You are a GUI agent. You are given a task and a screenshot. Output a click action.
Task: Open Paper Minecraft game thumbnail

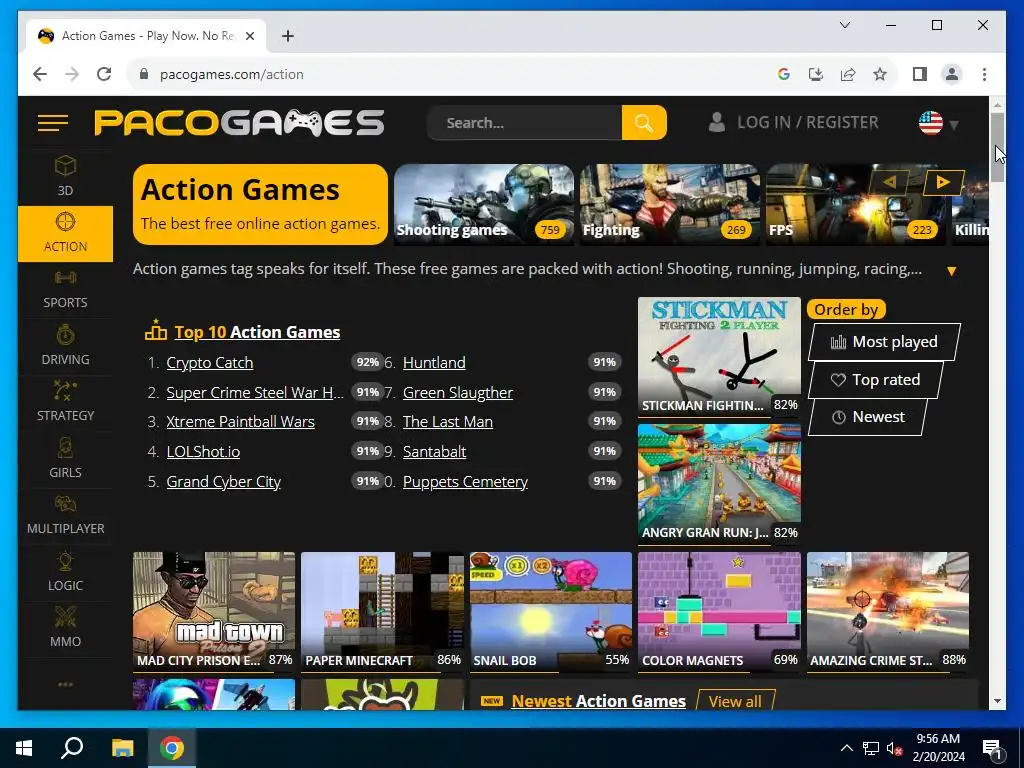click(x=382, y=611)
